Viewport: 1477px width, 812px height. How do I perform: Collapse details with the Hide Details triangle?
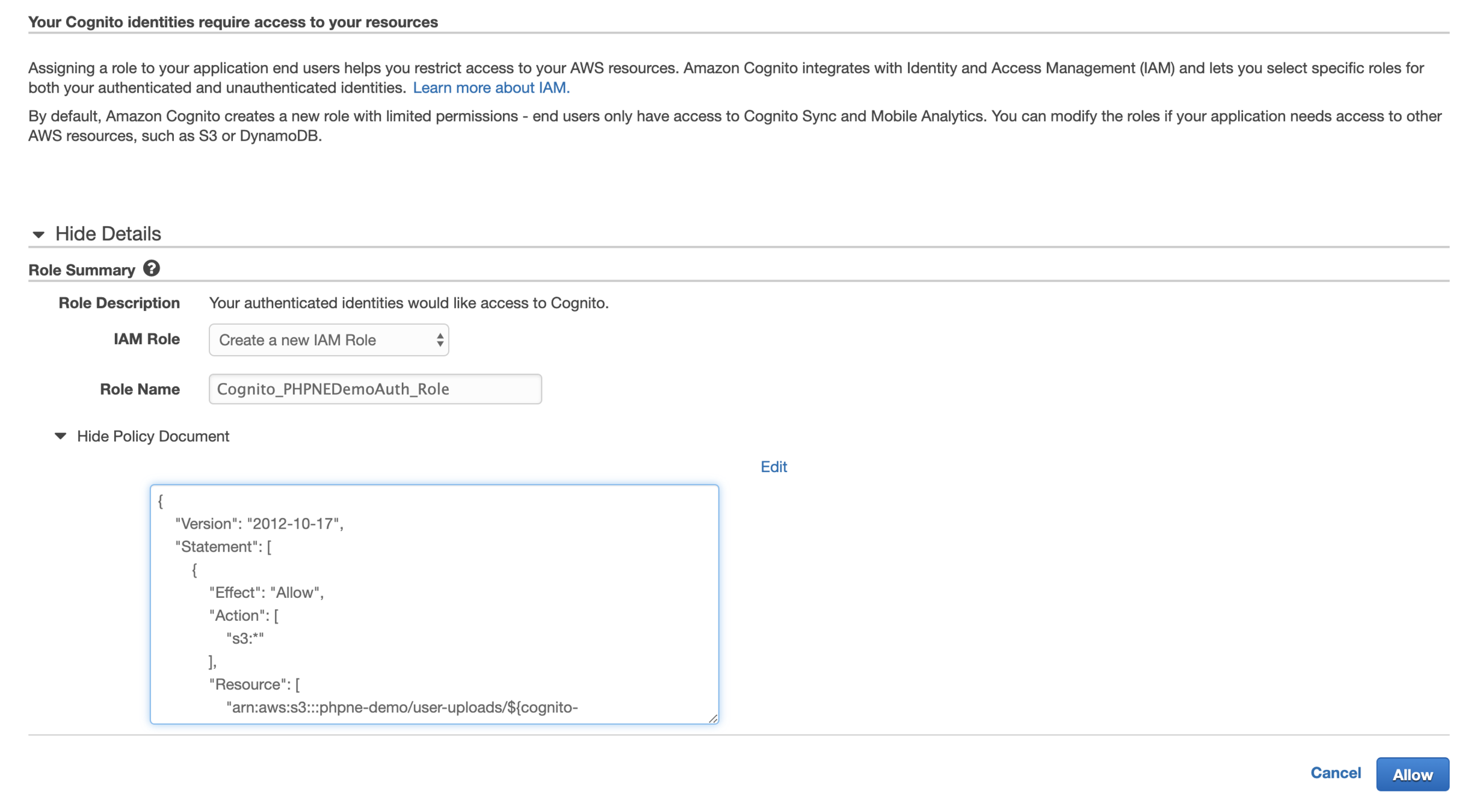coord(39,234)
